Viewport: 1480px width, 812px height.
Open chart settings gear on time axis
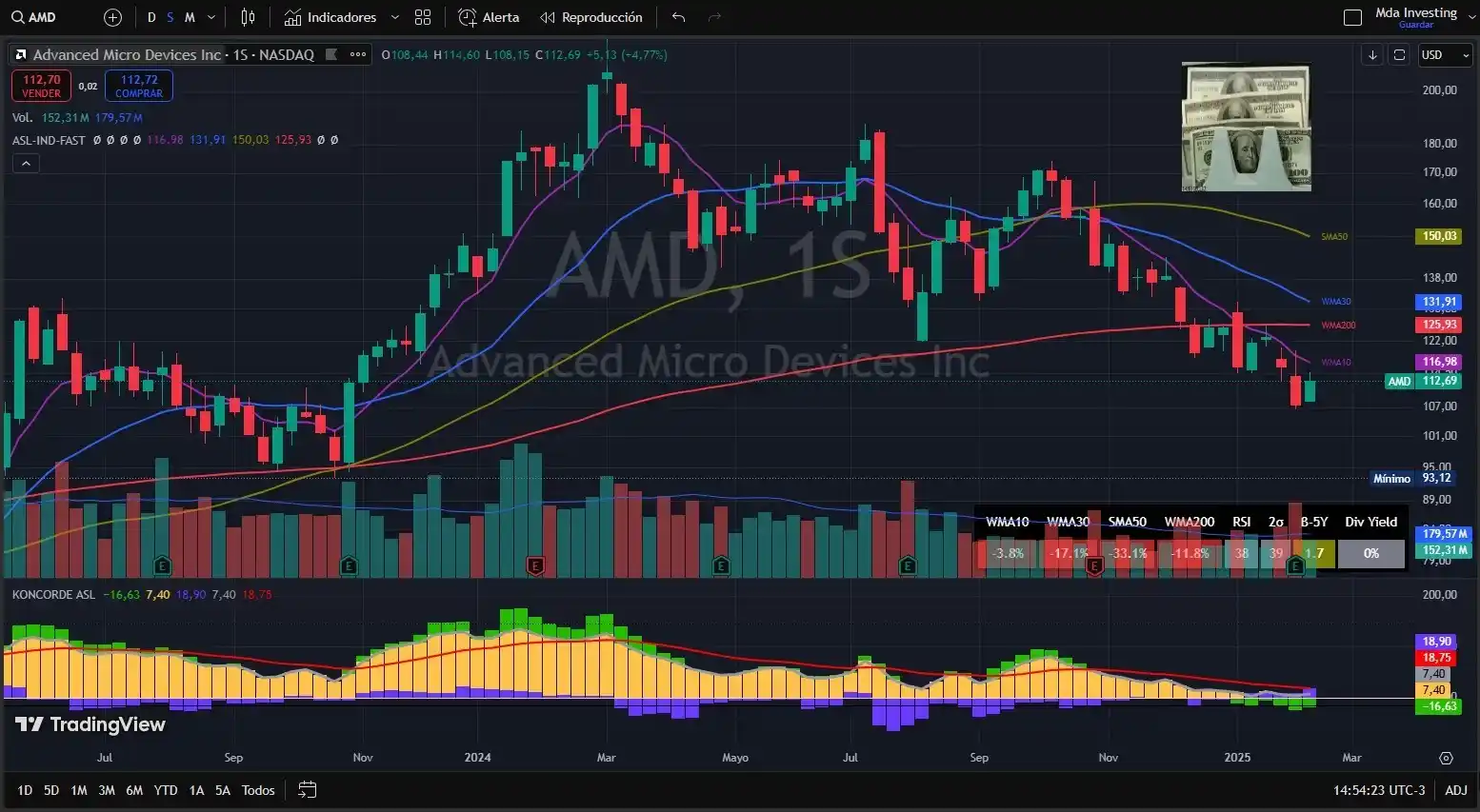[1446, 758]
